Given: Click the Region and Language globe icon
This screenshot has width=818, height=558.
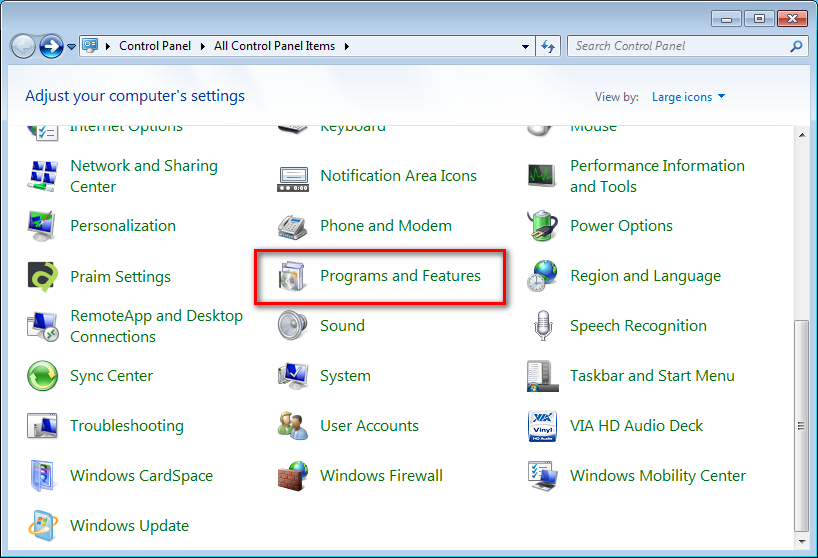Looking at the screenshot, I should pos(542,276).
